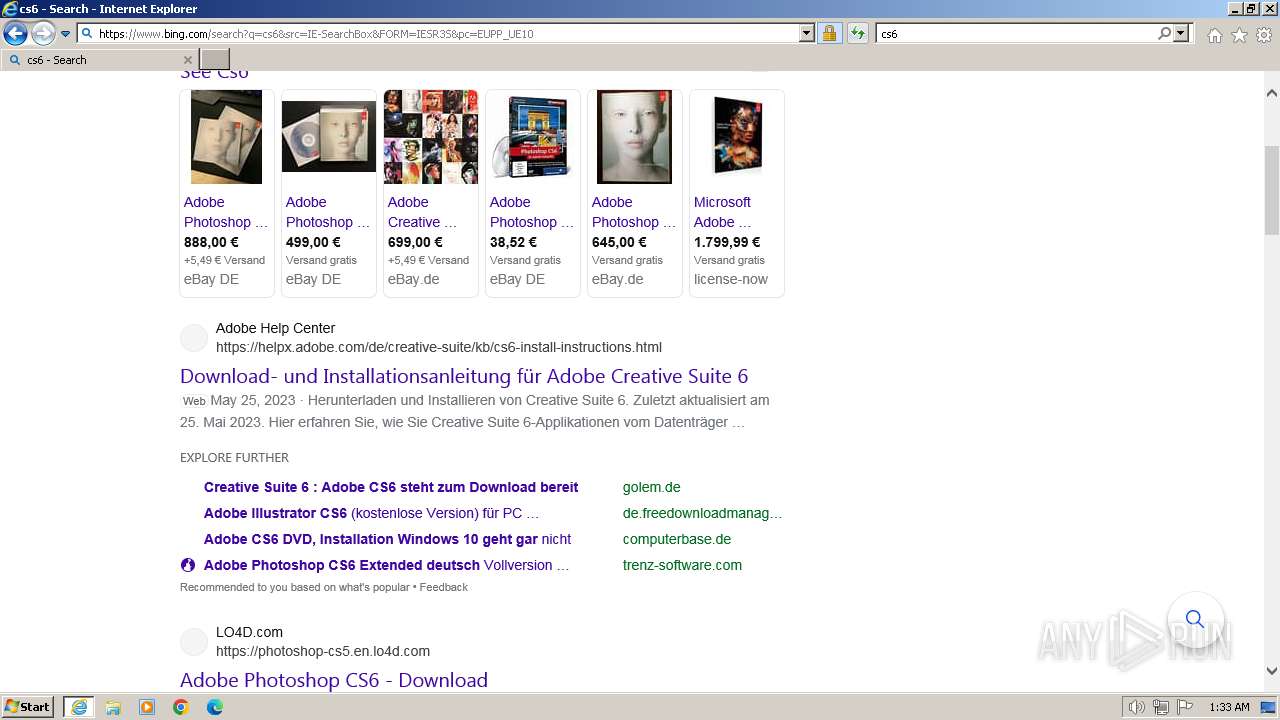The image size is (1280, 720).
Task: Click the browser Back arrow button
Action: click(x=15, y=34)
